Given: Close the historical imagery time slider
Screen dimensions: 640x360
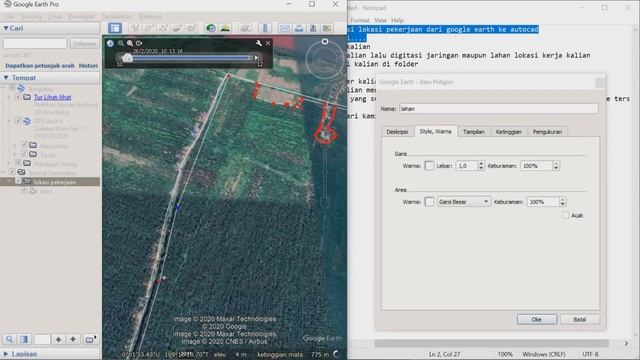Looking at the screenshot, I should 268,43.
